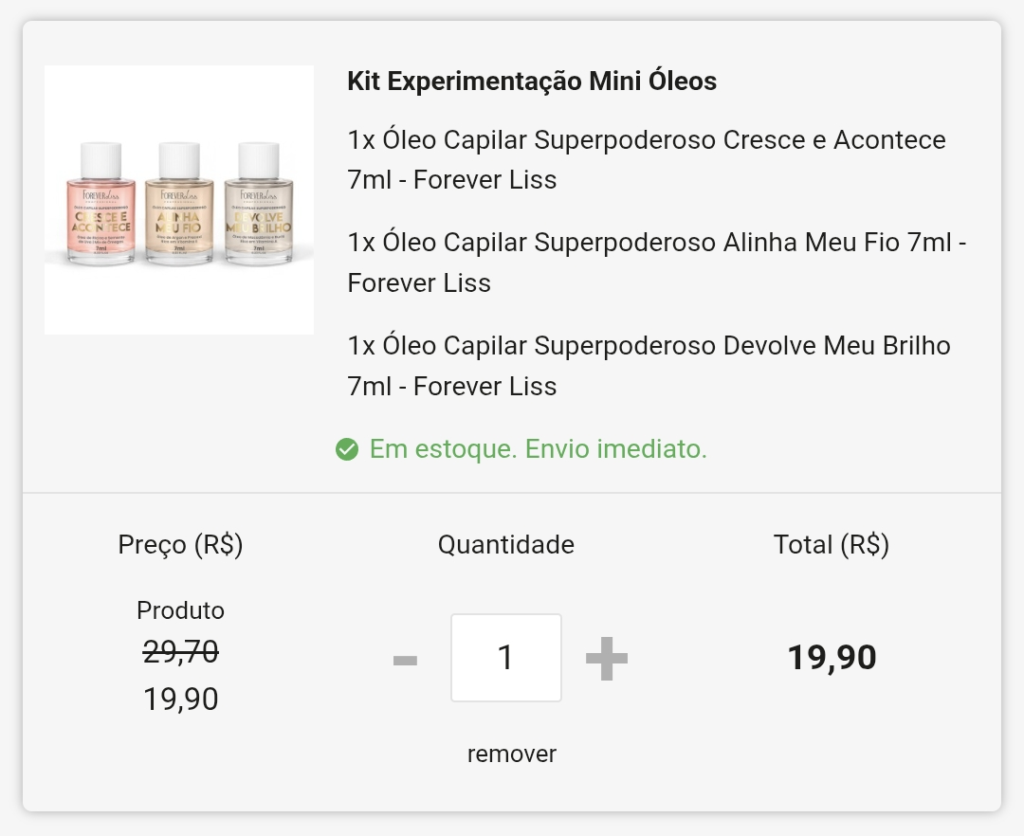The width and height of the screenshot is (1024, 836).
Task: Click "Em estoque. Envio imediato." status text
Action: pos(538,450)
